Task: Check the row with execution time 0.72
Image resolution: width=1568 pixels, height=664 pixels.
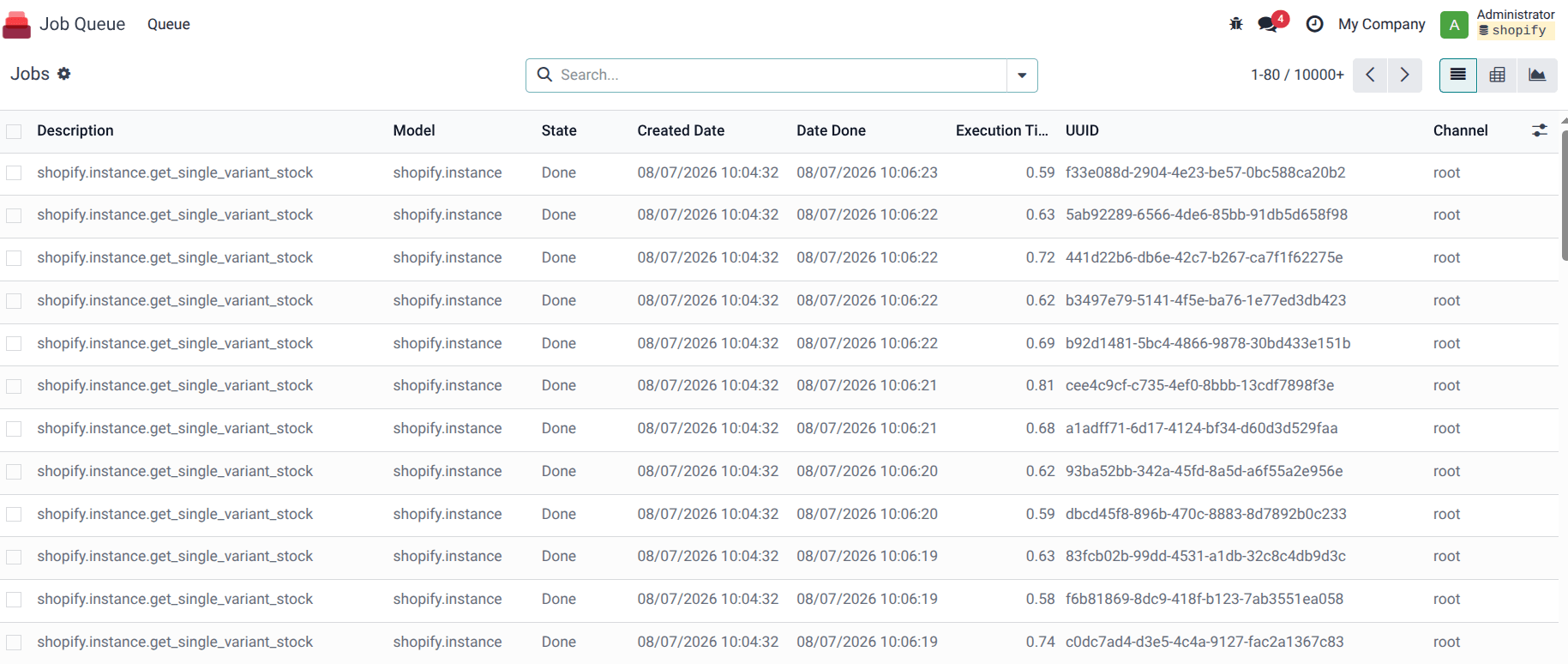Action: pyautogui.click(x=14, y=258)
